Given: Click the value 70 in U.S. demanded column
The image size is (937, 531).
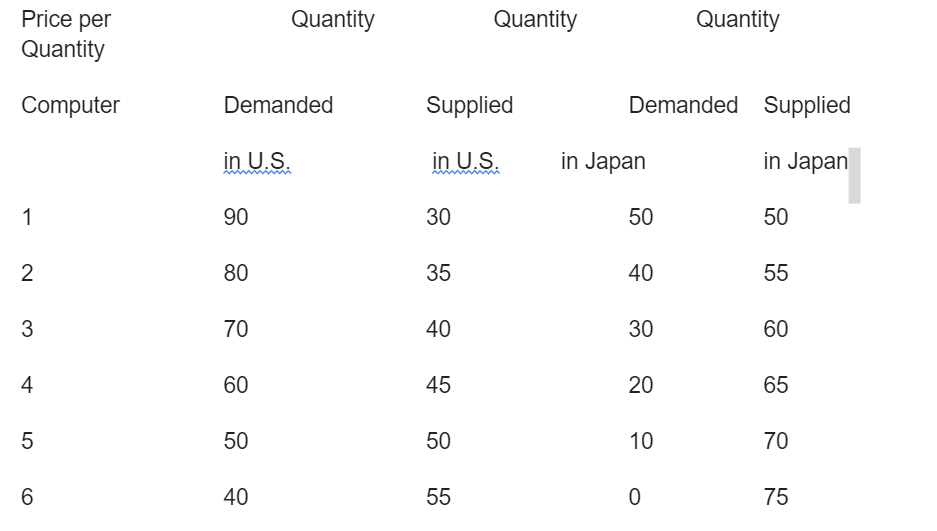Looking at the screenshot, I should coord(236,329).
